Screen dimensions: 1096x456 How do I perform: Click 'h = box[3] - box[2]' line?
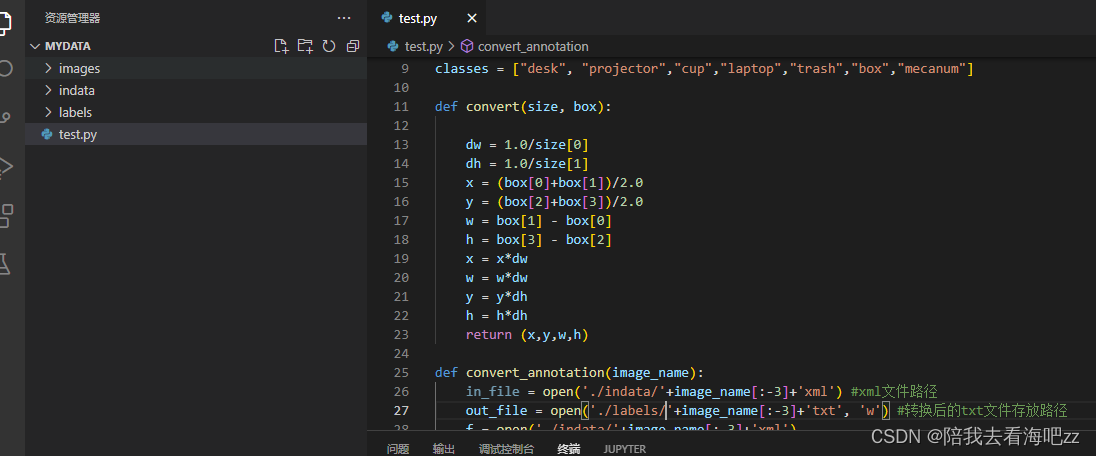(539, 240)
